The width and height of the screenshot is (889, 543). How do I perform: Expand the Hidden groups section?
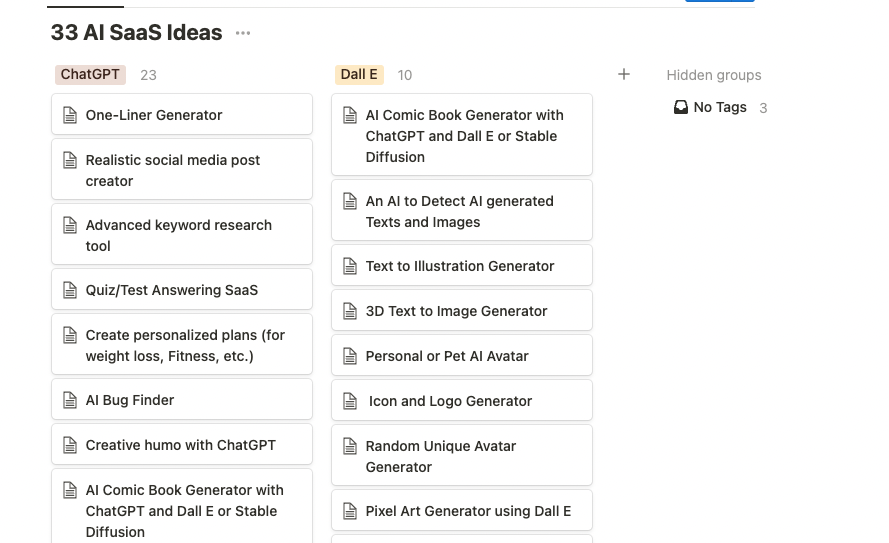713,75
